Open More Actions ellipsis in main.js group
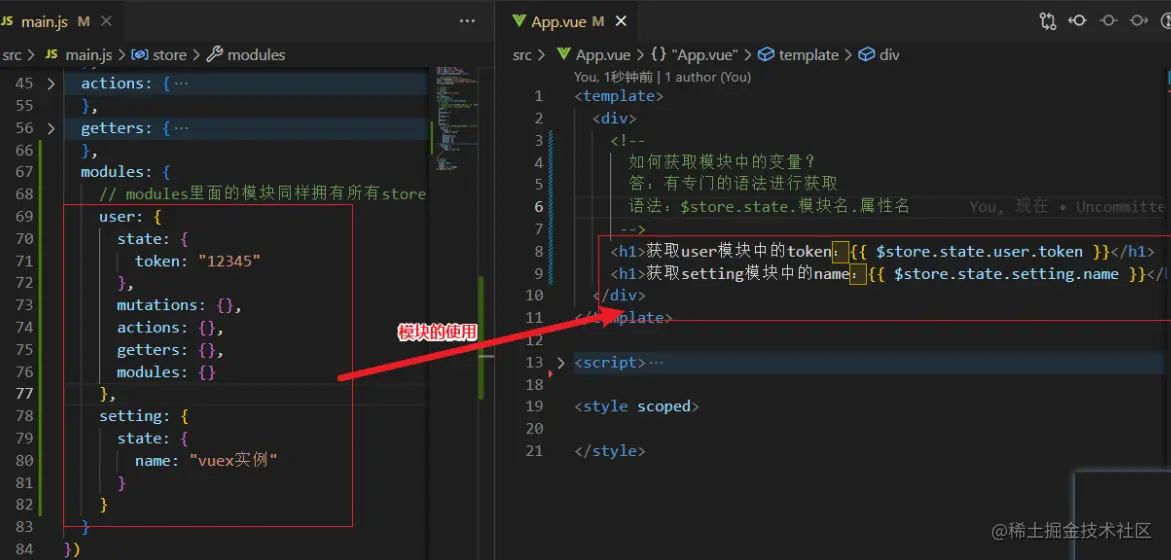 pyautogui.click(x=468, y=22)
